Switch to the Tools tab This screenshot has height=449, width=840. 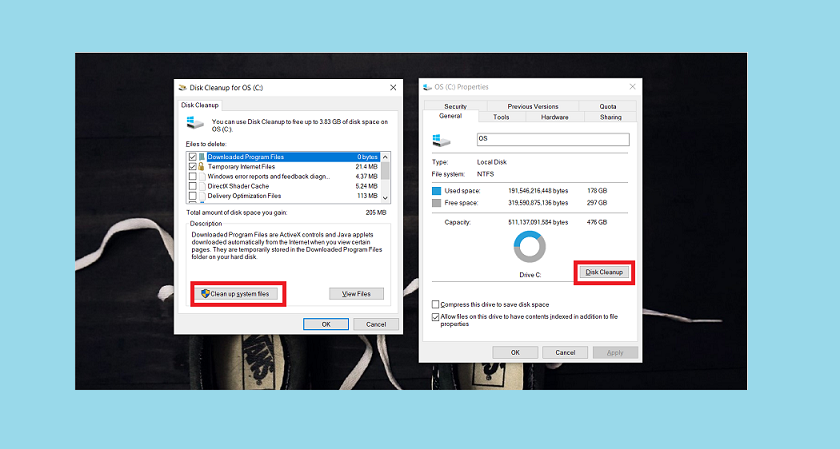pos(501,117)
